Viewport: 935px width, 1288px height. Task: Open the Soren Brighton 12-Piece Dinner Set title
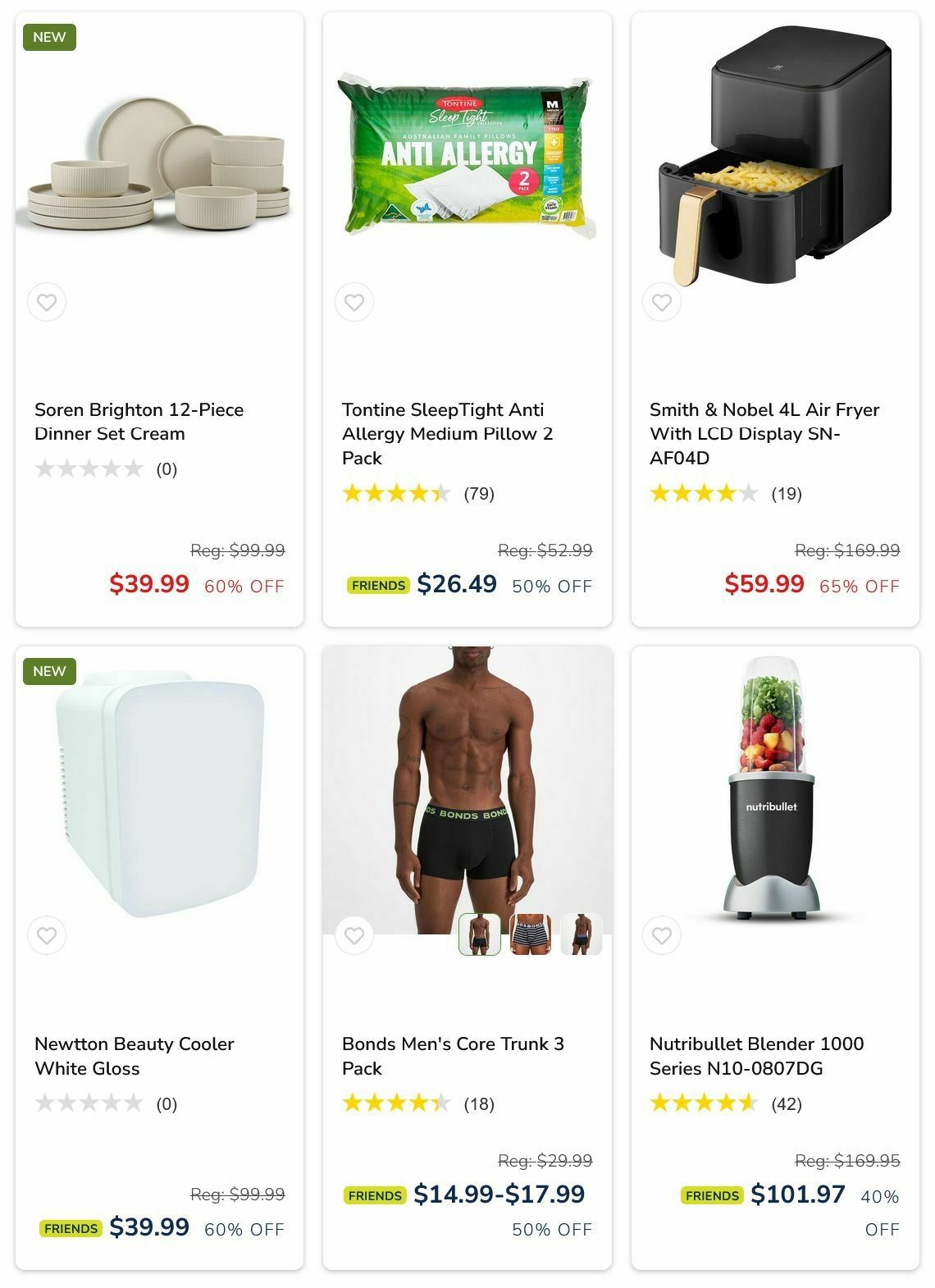pyautogui.click(x=139, y=422)
